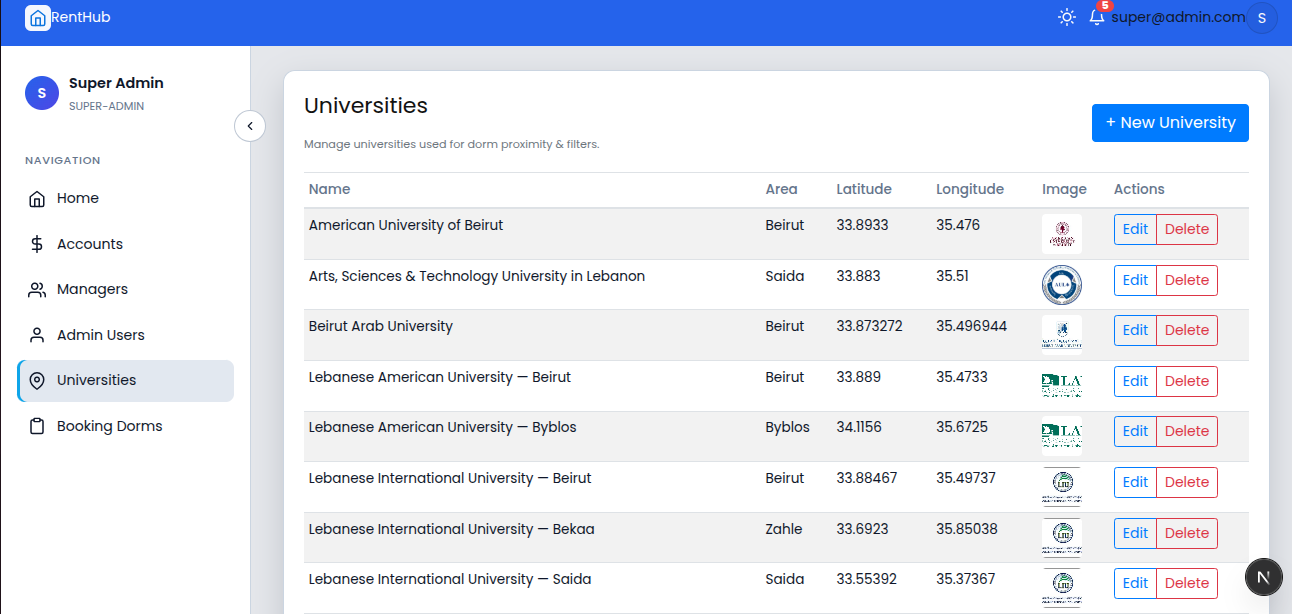Collapse the sidebar with the chevron button
Viewport: 1292px width, 614px height.
tap(250, 126)
